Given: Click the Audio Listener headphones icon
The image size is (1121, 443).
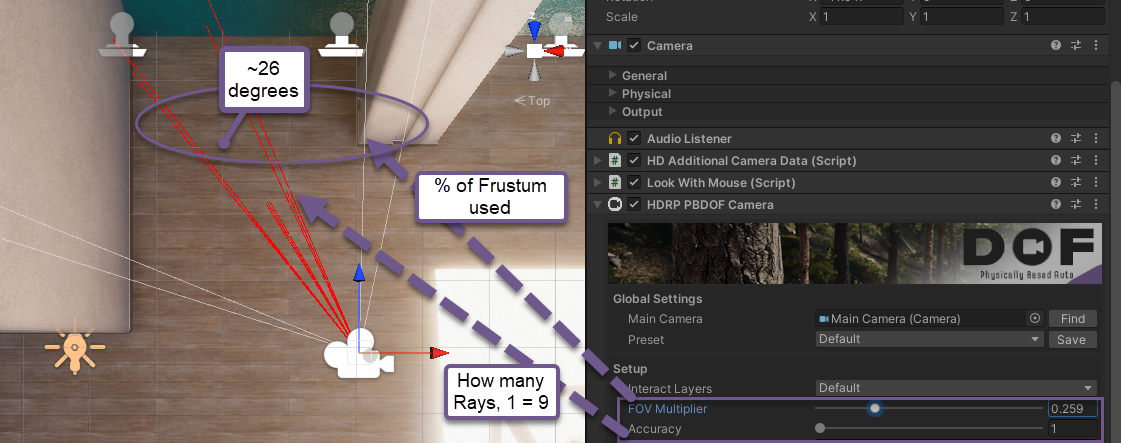Looking at the screenshot, I should tap(615, 139).
